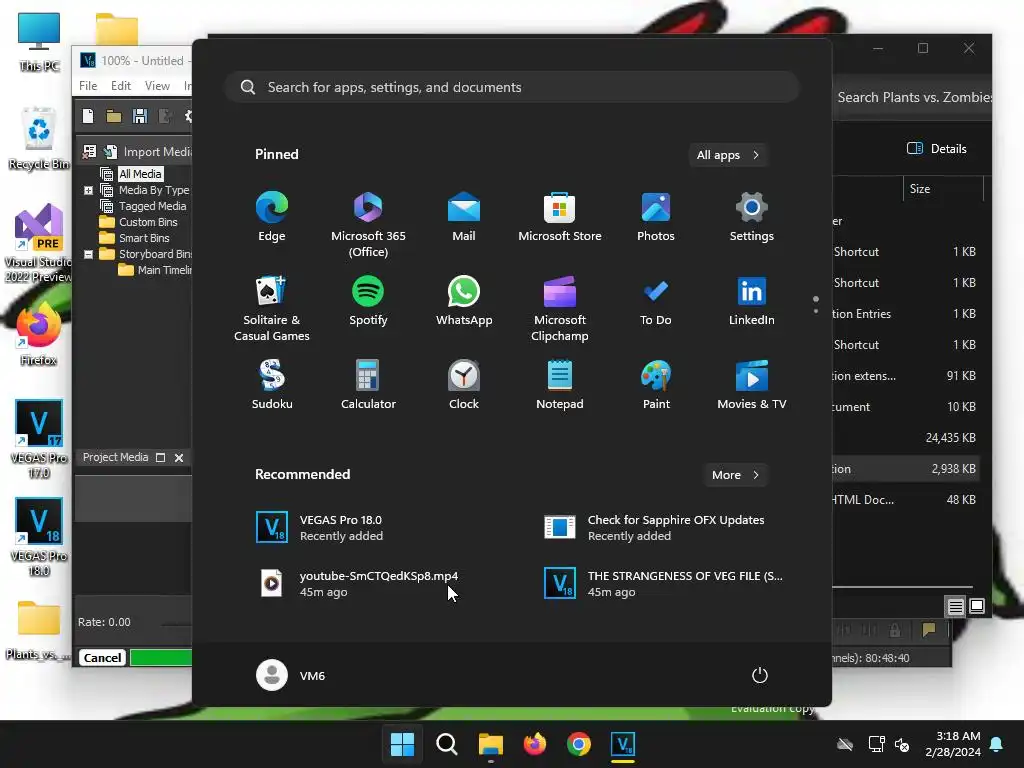The height and width of the screenshot is (768, 1024).
Task: Open VEGAS Pro 17.0 desktop shortcut
Action: coord(39,439)
